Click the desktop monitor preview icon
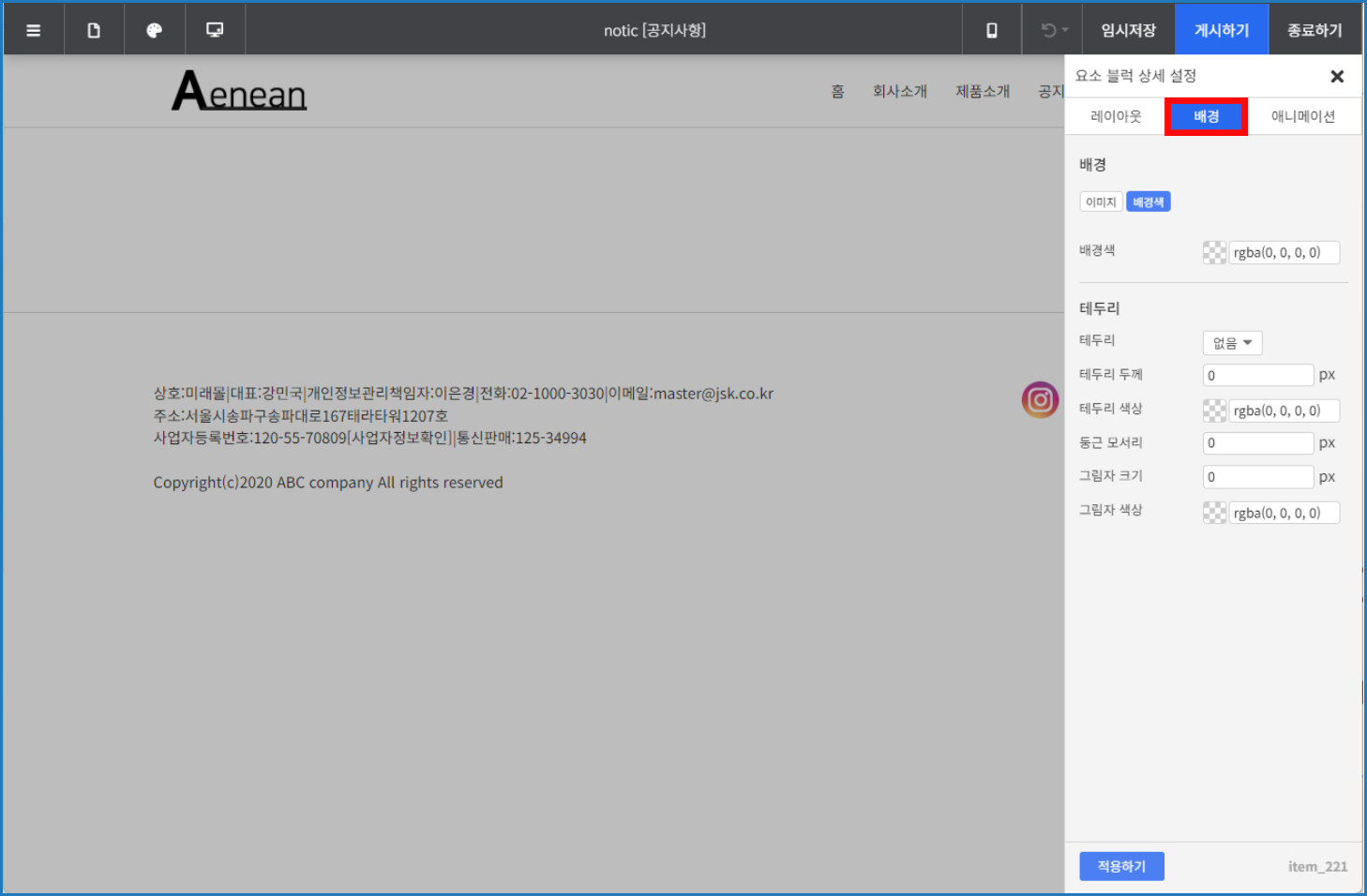Image resolution: width=1367 pixels, height=896 pixels. click(x=215, y=30)
